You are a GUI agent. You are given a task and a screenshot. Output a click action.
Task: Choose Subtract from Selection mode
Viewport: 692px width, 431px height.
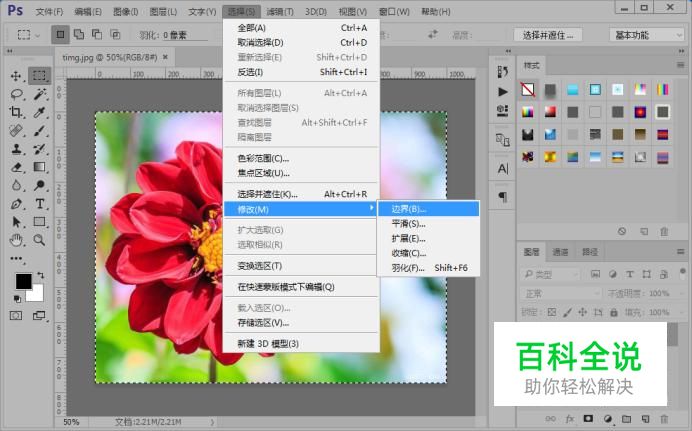97,34
